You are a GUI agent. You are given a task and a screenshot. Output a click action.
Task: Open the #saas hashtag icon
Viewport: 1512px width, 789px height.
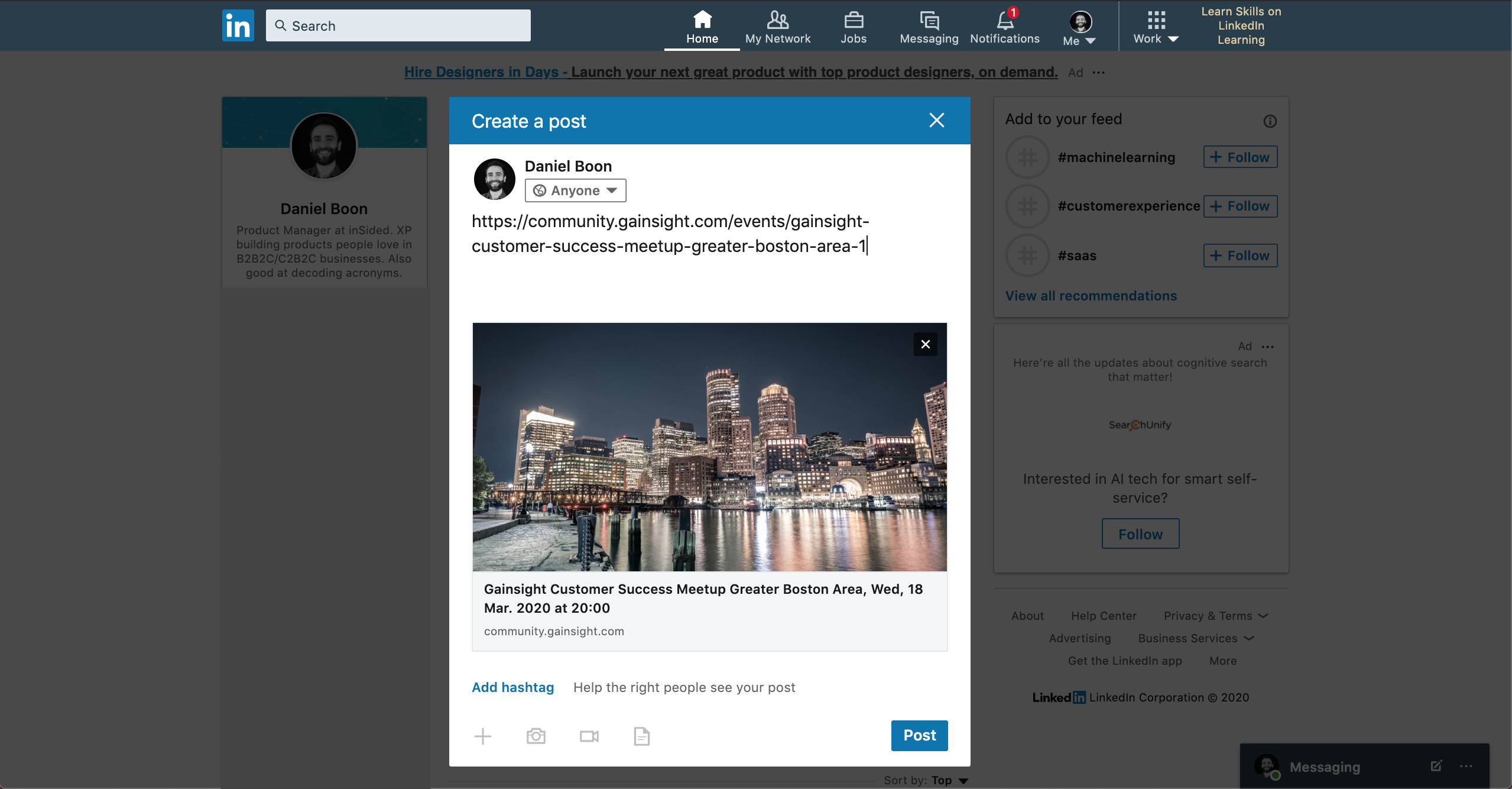(1028, 256)
